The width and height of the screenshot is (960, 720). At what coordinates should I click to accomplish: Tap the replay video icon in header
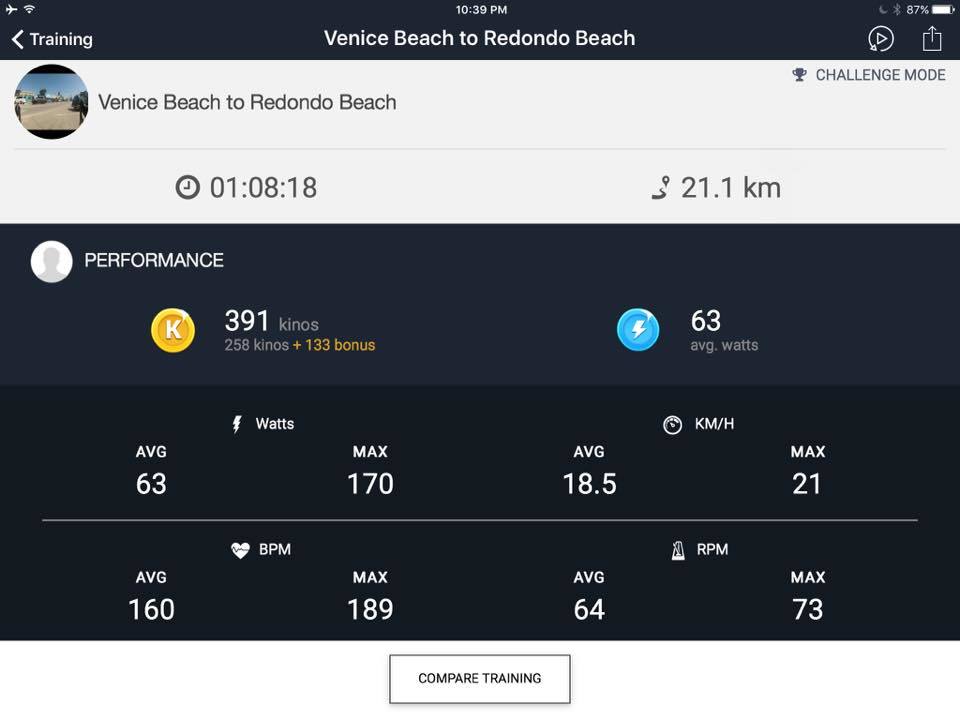click(880, 39)
